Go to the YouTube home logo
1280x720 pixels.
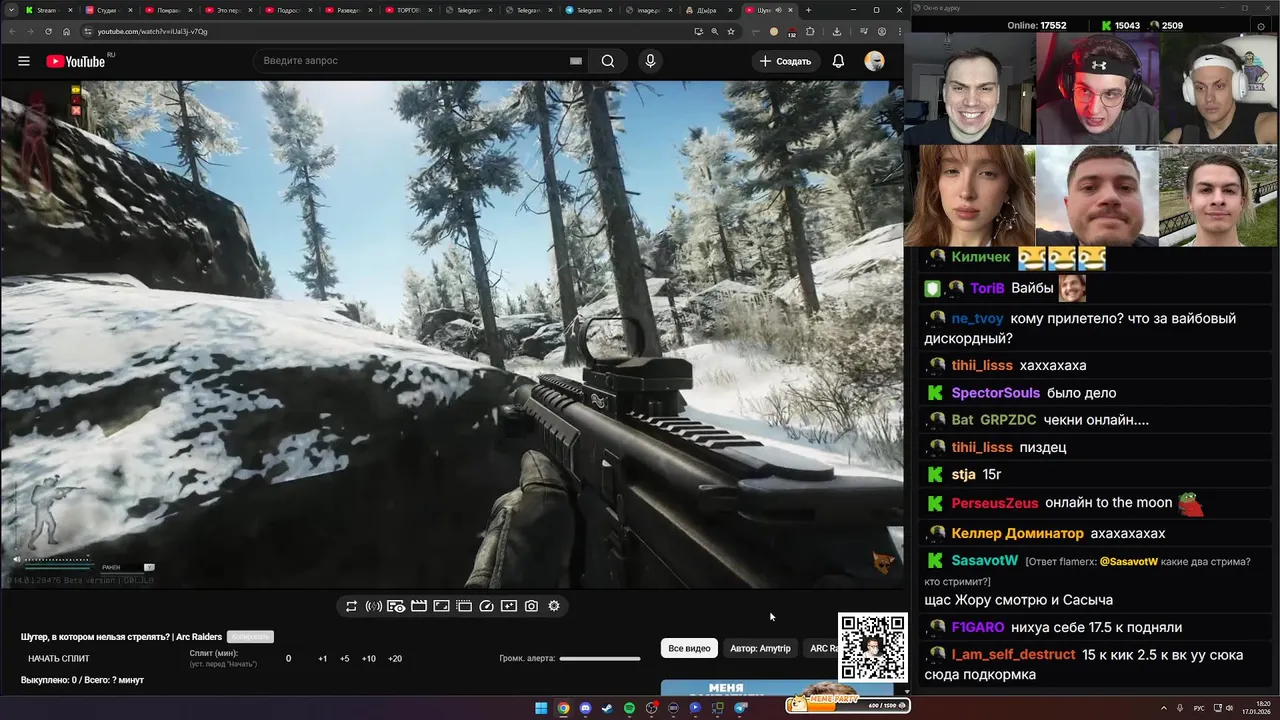[x=75, y=61]
